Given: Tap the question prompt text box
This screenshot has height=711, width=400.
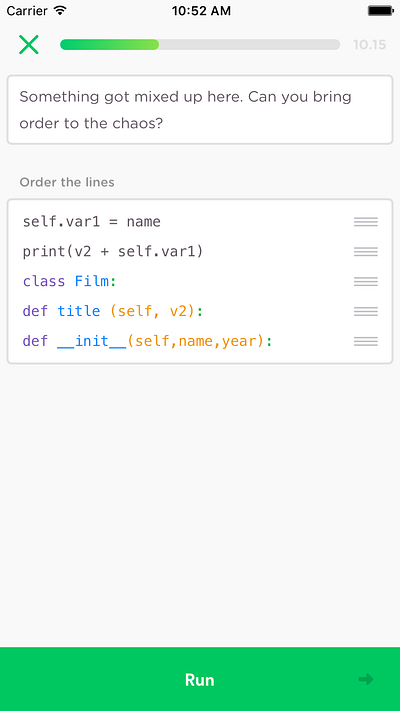Looking at the screenshot, I should pos(200,110).
